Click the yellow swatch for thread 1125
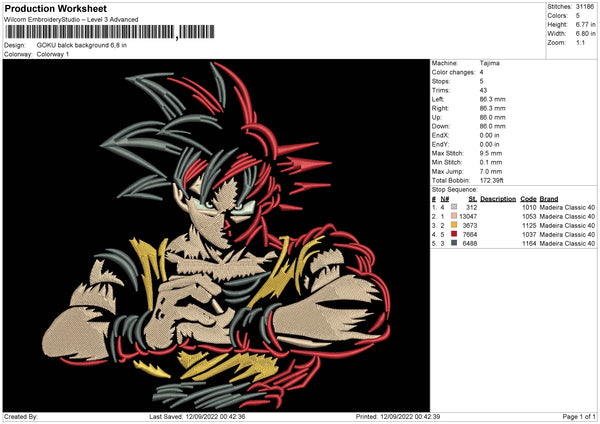 click(454, 225)
